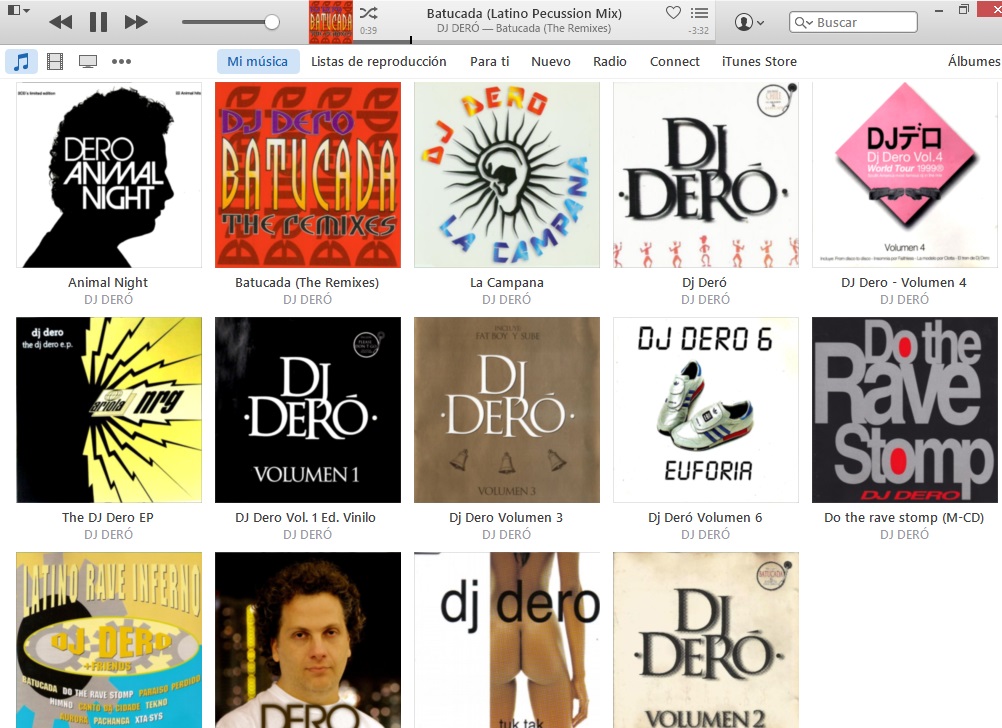Go to the iTunes Store

tap(757, 61)
